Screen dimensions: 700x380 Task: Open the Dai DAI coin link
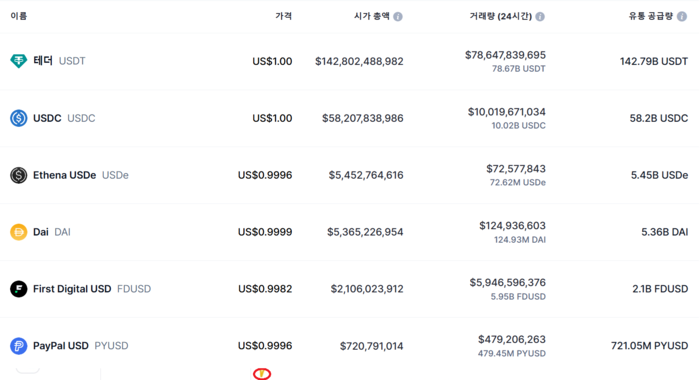pos(52,232)
